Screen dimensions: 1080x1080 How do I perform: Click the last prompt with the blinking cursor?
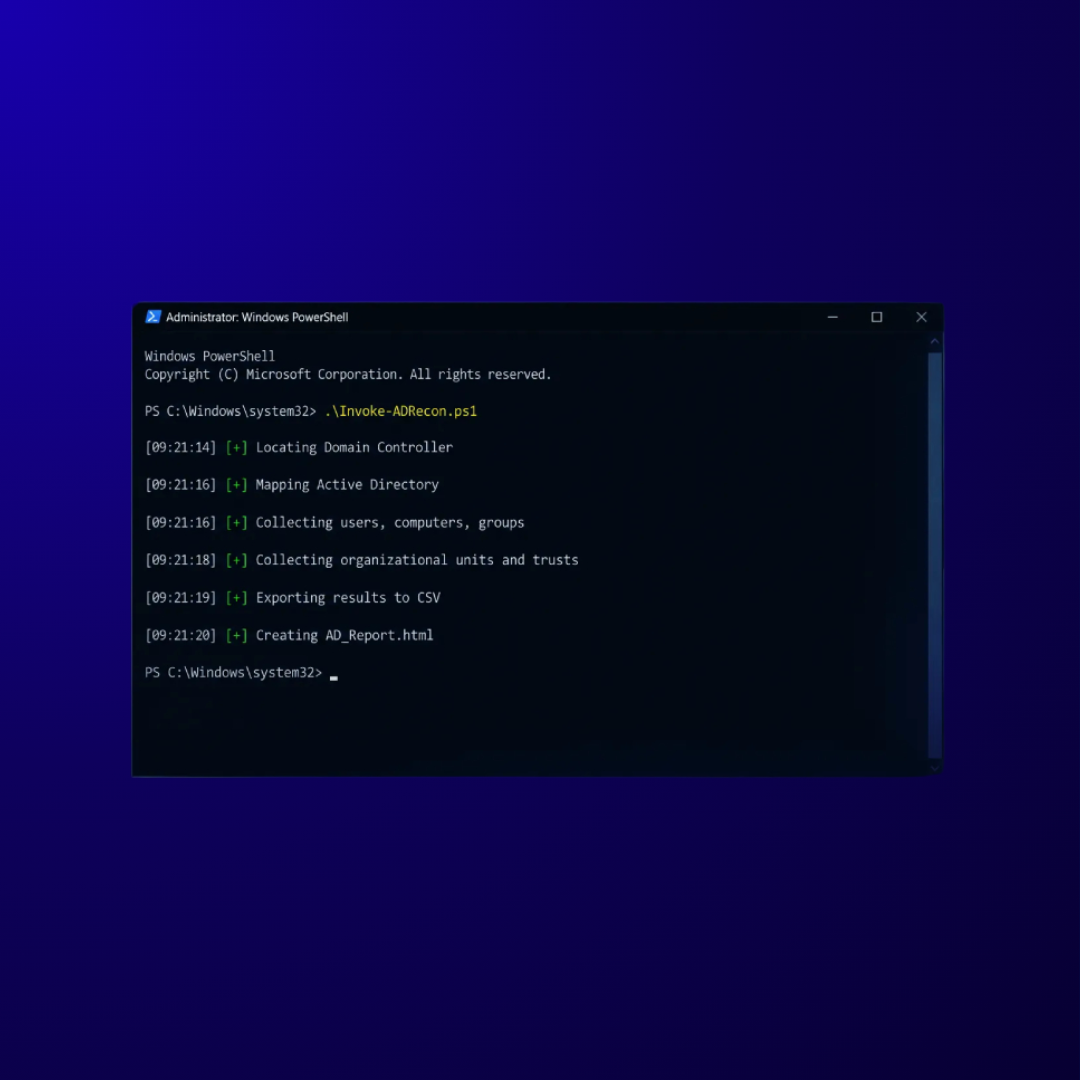241,673
